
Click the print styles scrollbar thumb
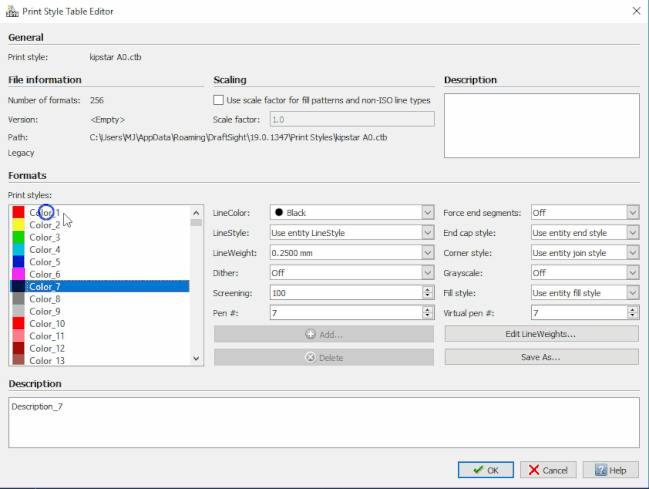[196, 223]
